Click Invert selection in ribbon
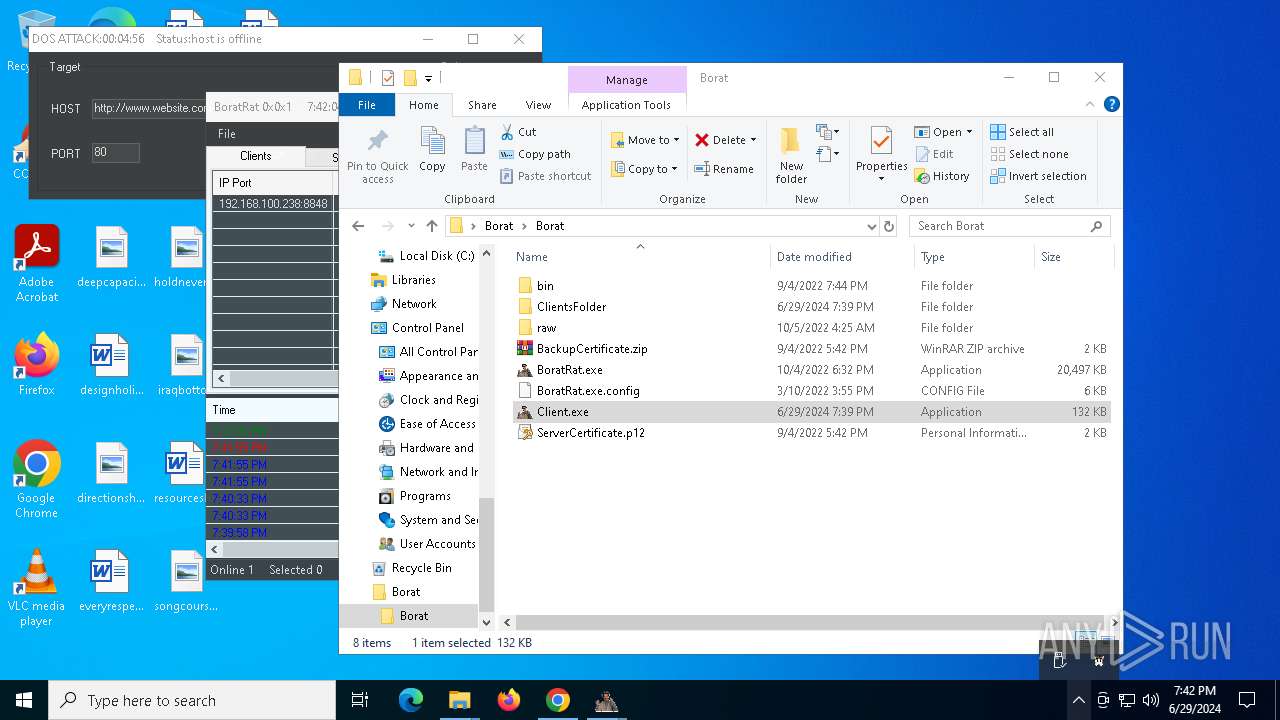Screen dimensions: 1280x720 [1038, 176]
